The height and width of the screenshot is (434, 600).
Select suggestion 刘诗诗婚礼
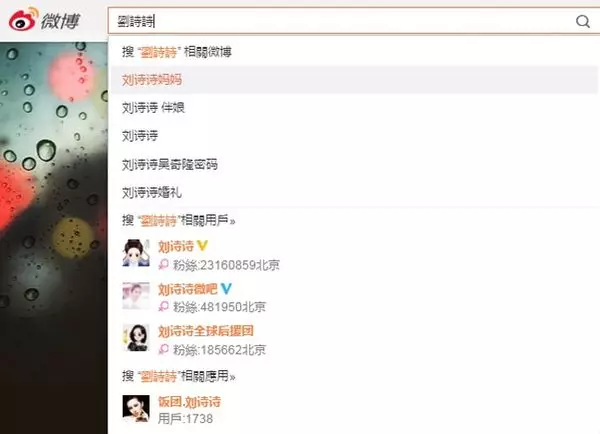(x=354, y=193)
